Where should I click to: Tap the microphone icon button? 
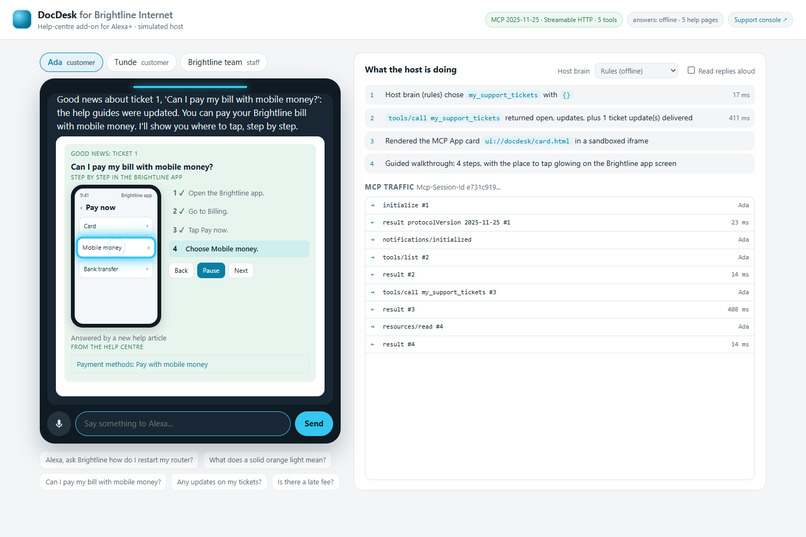click(59, 424)
